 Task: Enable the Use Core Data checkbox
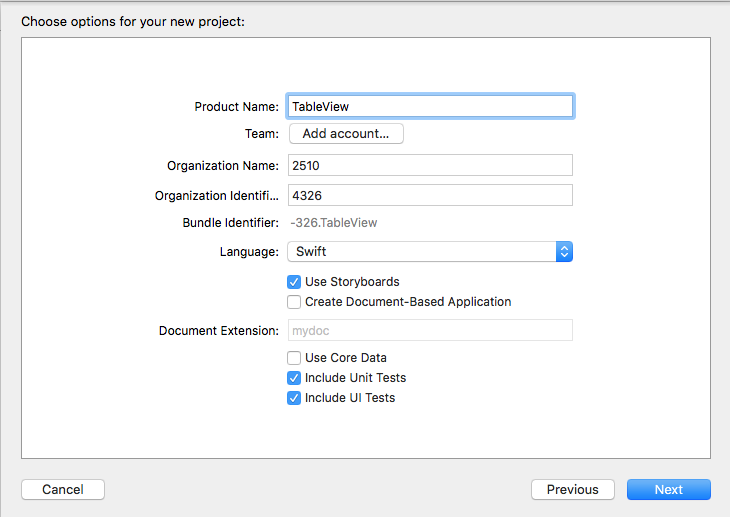pyautogui.click(x=294, y=358)
